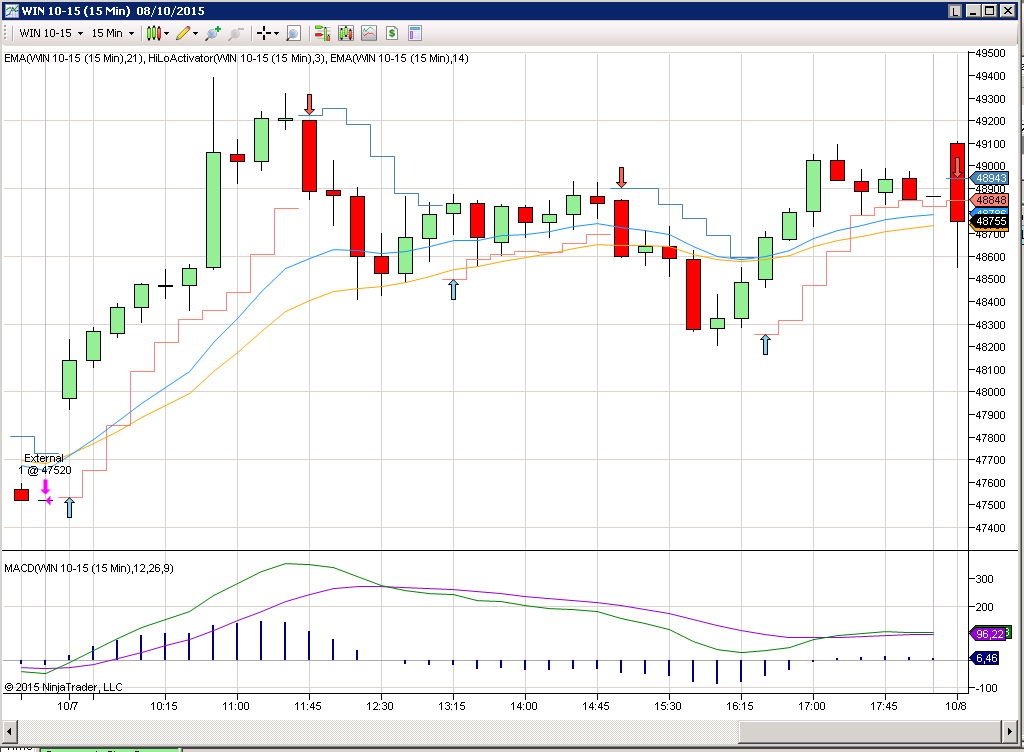Click the tall green candle before 11:00
Viewport: 1024px width, 752px height.
coord(214,210)
